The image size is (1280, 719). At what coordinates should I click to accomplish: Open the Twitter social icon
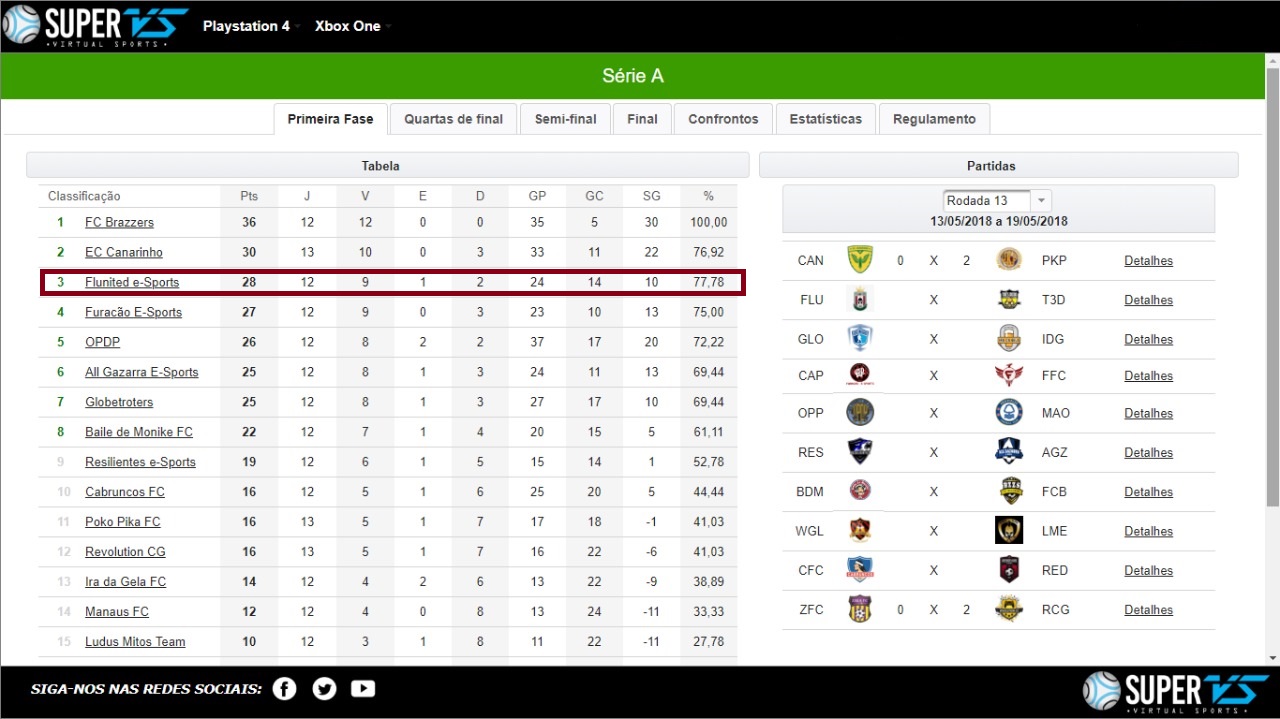point(324,688)
